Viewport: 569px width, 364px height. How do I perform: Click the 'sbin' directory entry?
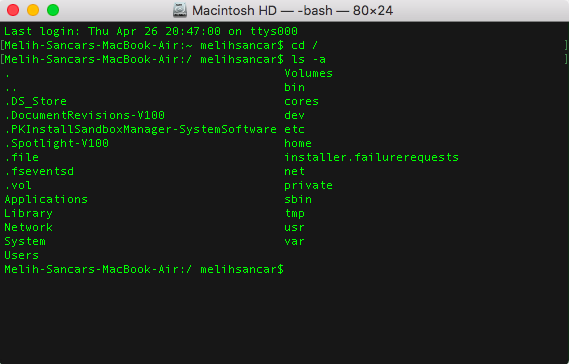pyautogui.click(x=298, y=199)
